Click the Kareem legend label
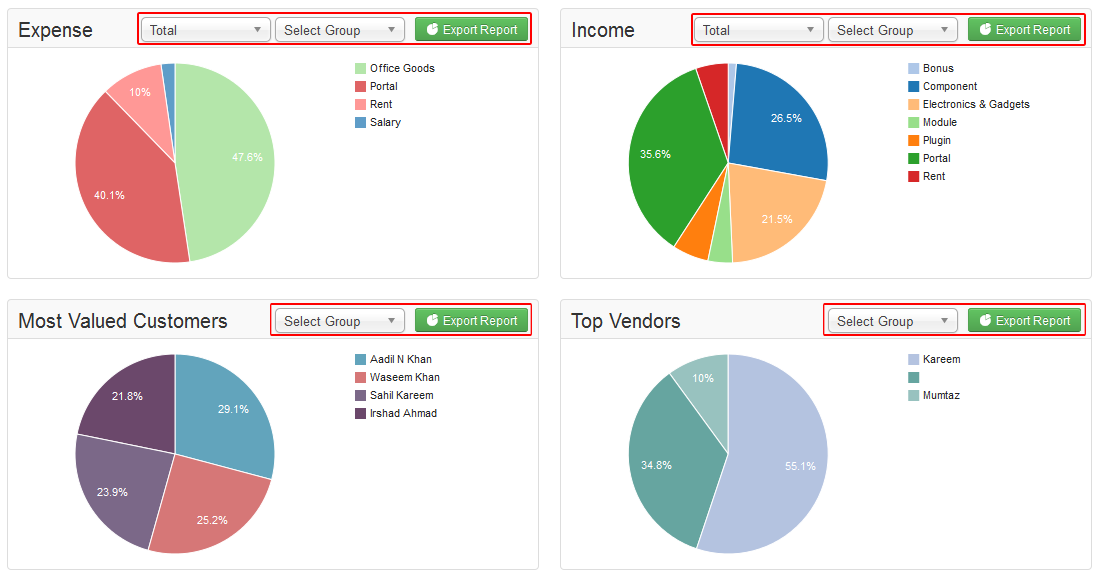 tap(941, 359)
